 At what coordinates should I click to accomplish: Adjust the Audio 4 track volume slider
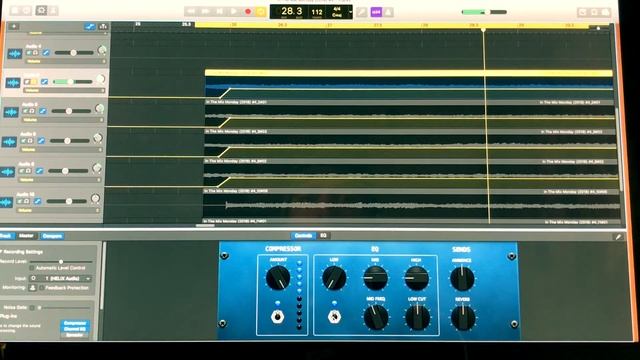coord(73,53)
